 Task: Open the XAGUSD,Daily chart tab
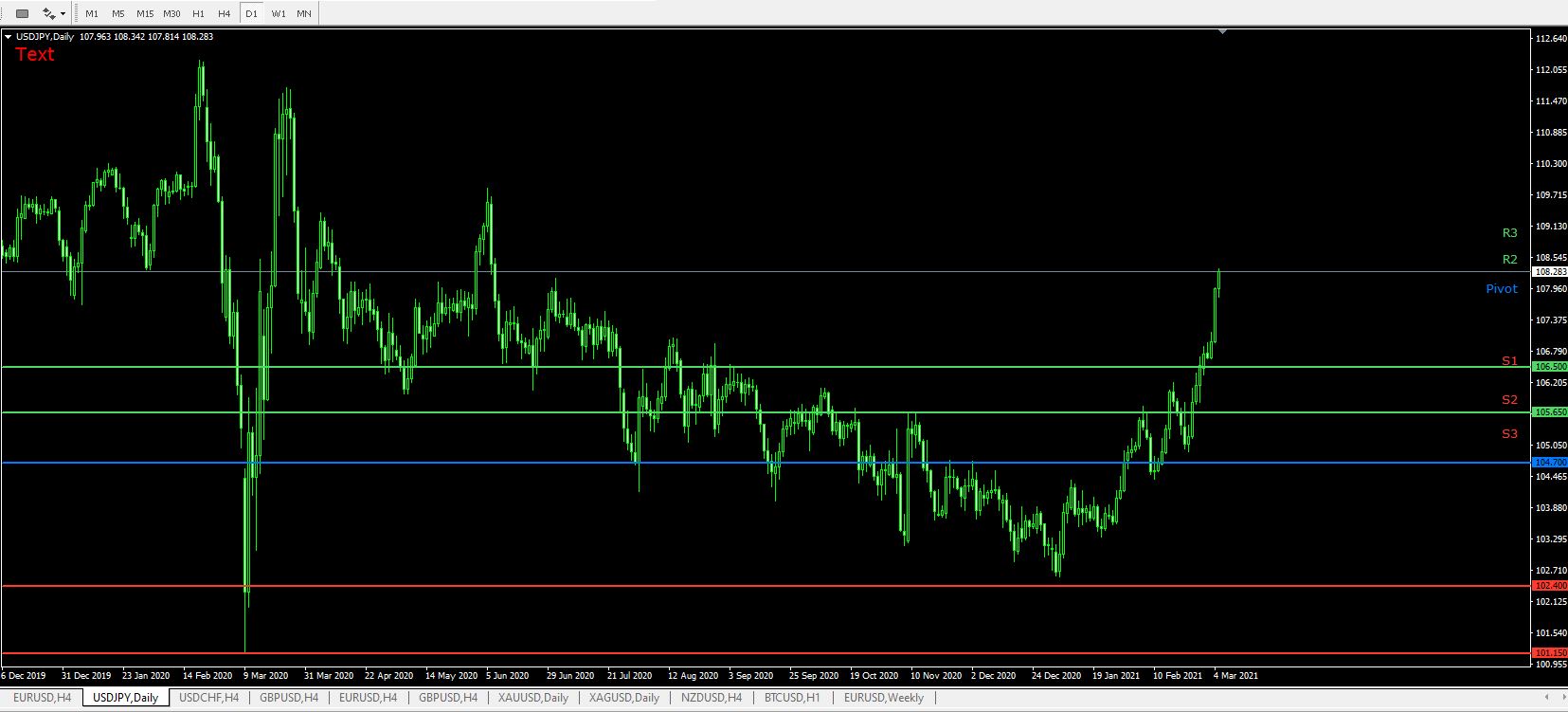point(623,698)
